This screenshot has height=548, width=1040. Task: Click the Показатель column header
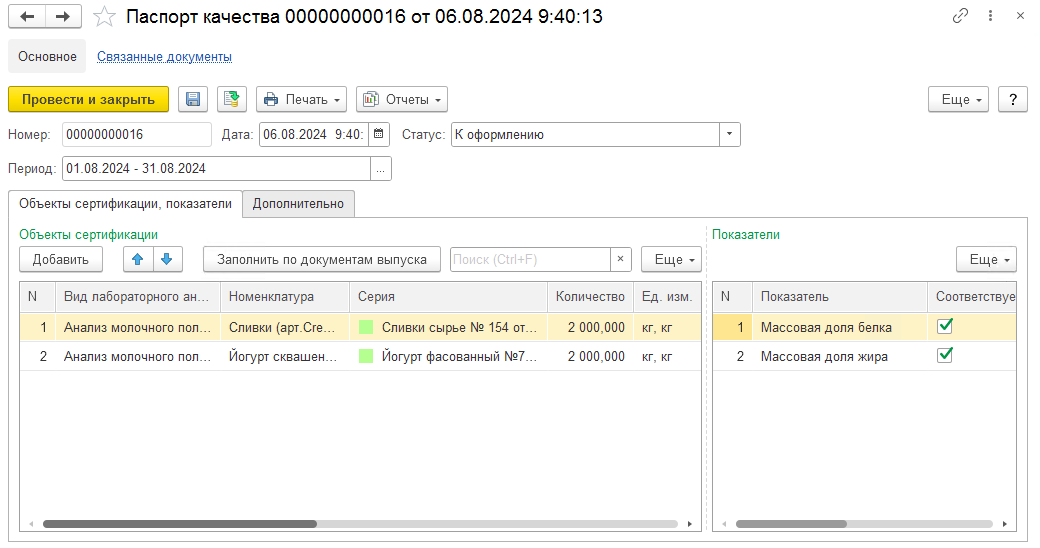click(840, 297)
